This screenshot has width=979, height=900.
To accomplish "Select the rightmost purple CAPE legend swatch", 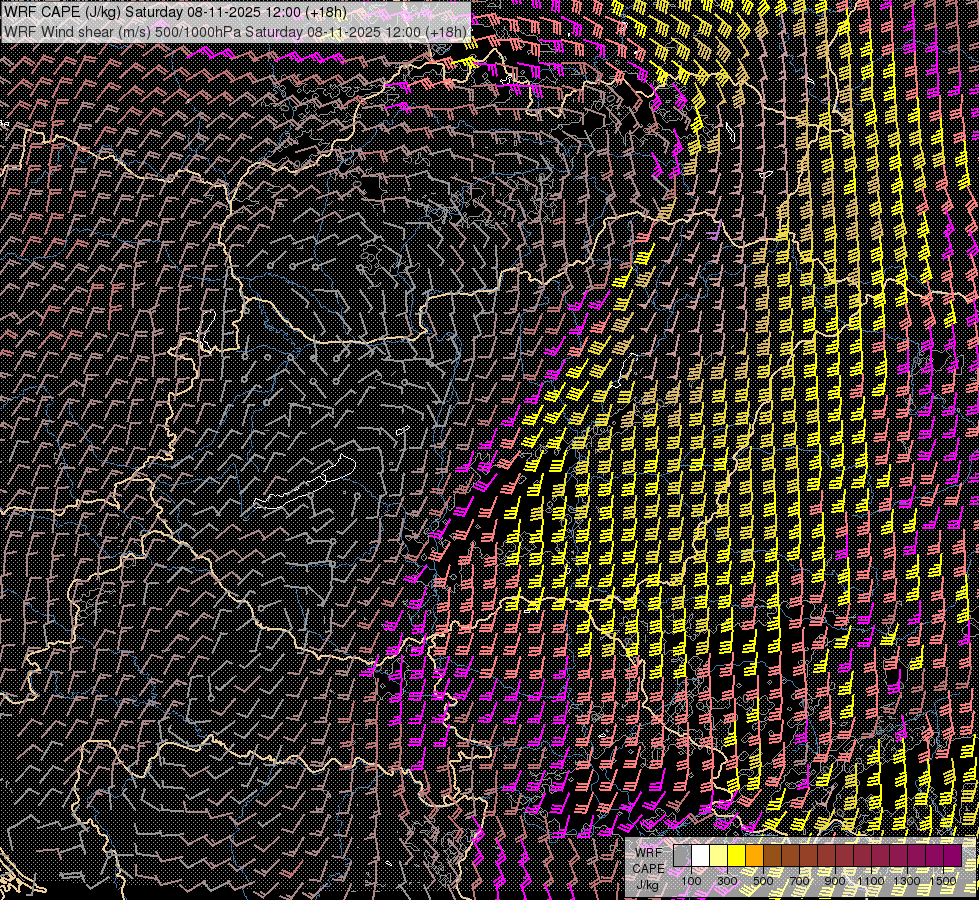I will click(952, 855).
